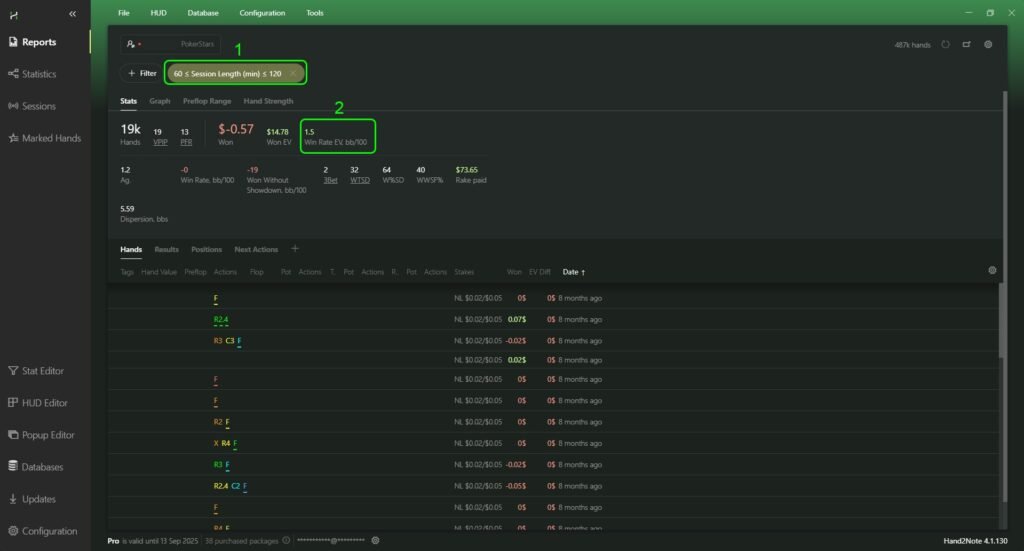This screenshot has width=1024, height=551.
Task: Open report settings gear at top right
Action: click(988, 45)
